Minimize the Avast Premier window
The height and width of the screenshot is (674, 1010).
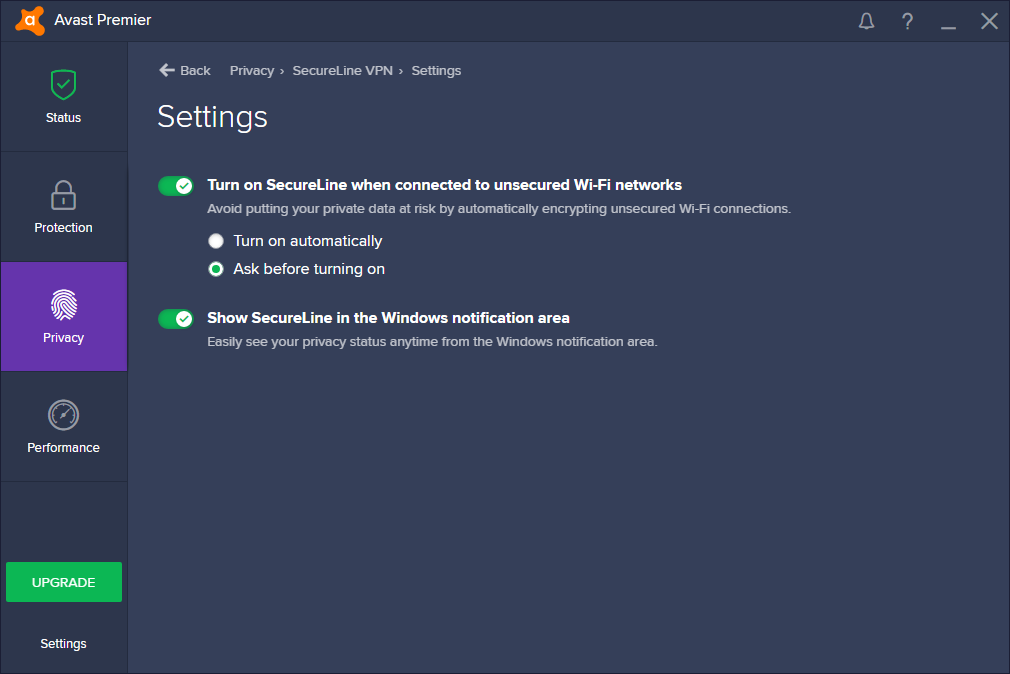[x=948, y=27]
